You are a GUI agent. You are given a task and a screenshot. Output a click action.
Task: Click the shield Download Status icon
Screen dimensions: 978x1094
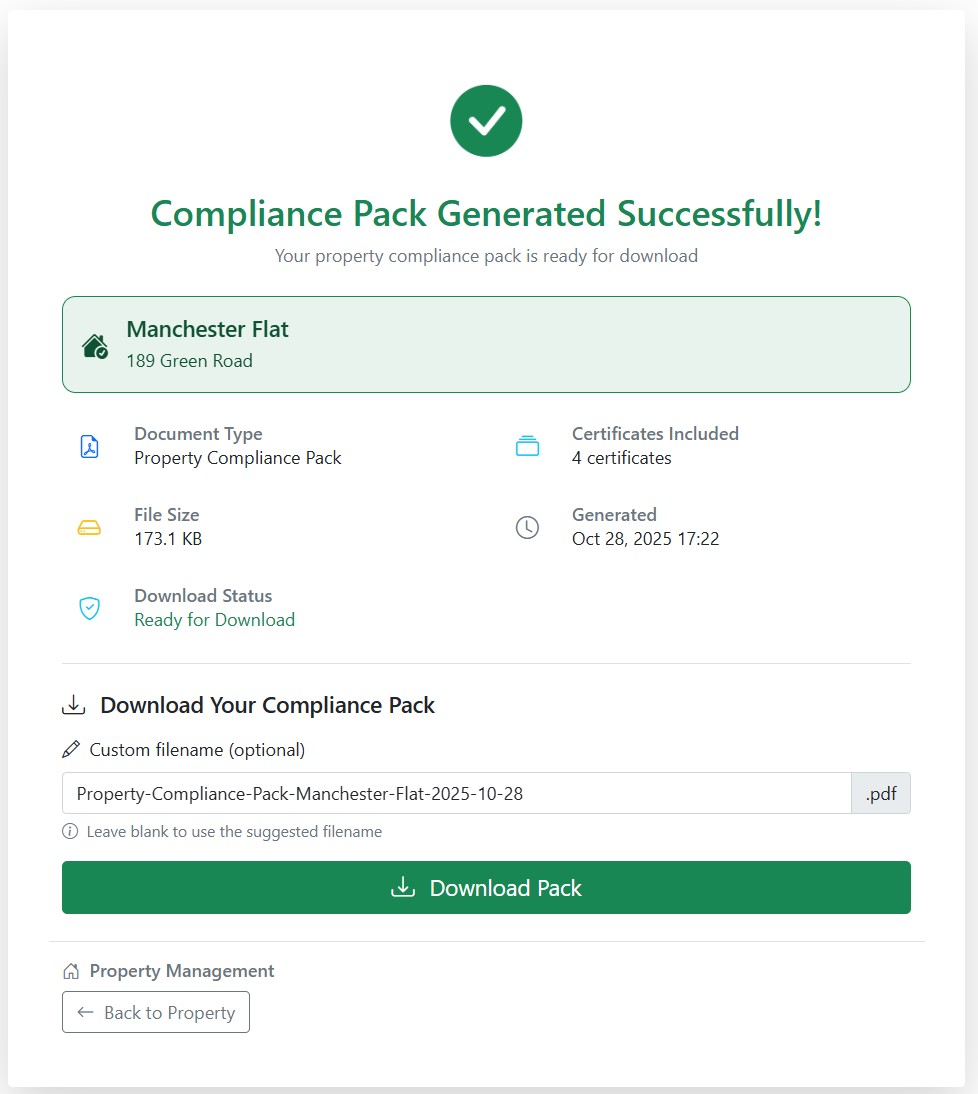[x=90, y=608]
